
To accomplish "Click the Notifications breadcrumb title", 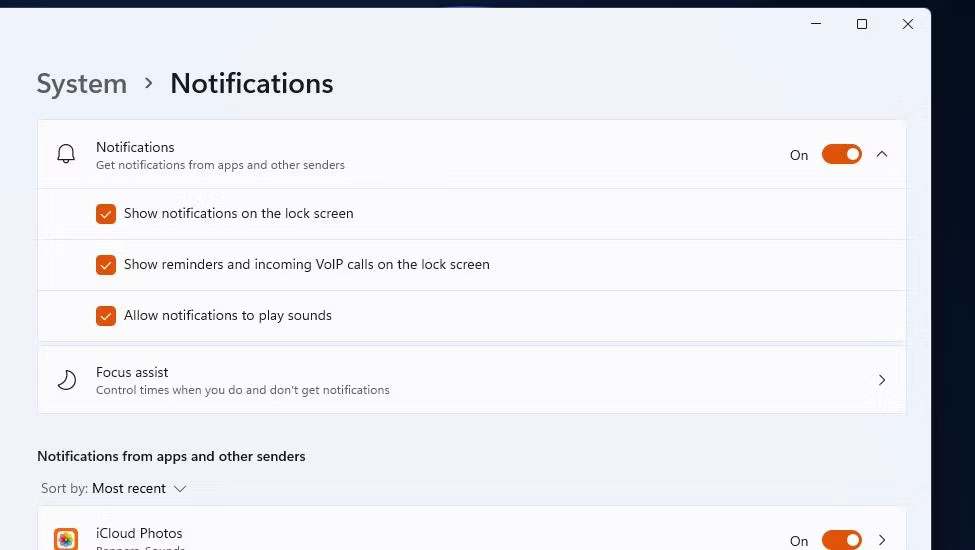I will (x=251, y=84).
